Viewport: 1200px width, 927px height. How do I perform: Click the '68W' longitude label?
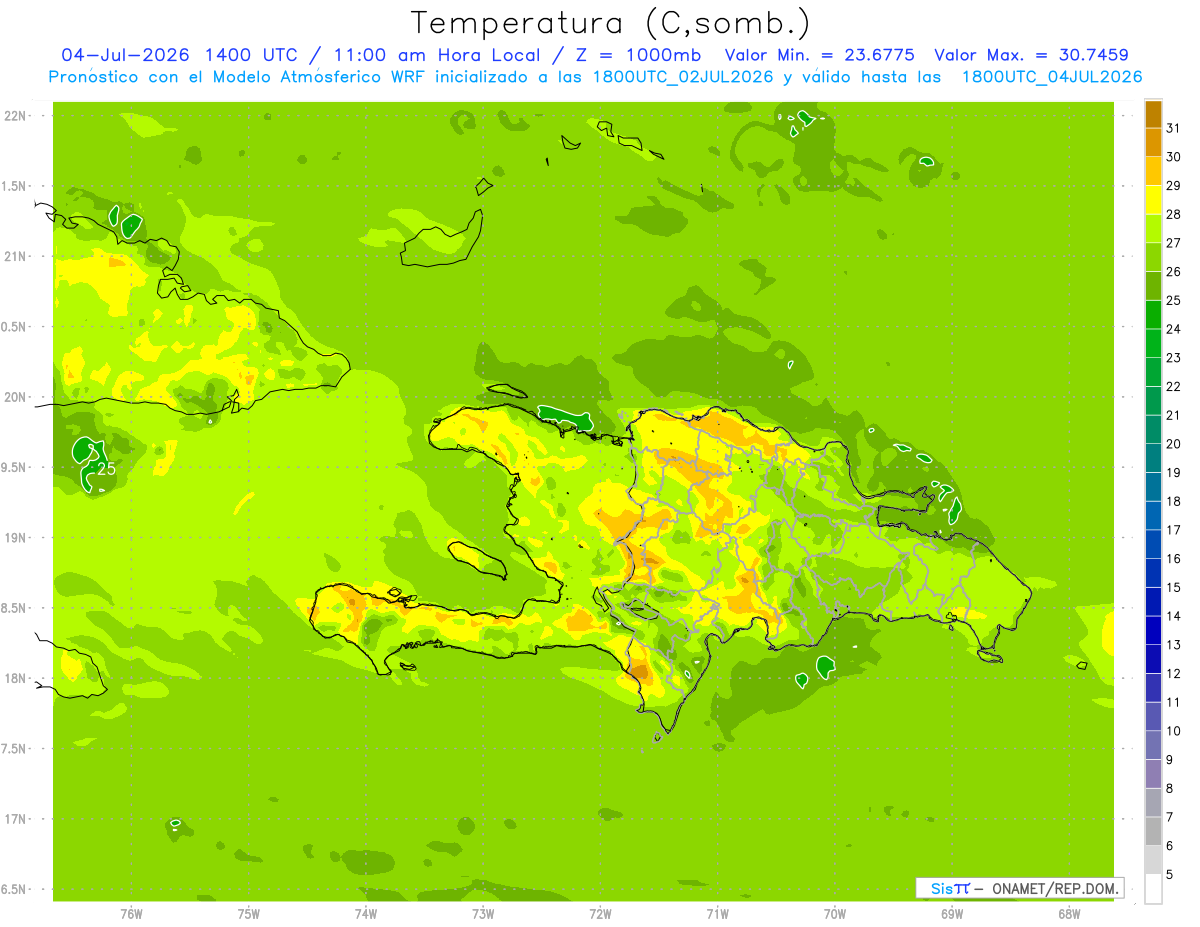tap(1068, 913)
